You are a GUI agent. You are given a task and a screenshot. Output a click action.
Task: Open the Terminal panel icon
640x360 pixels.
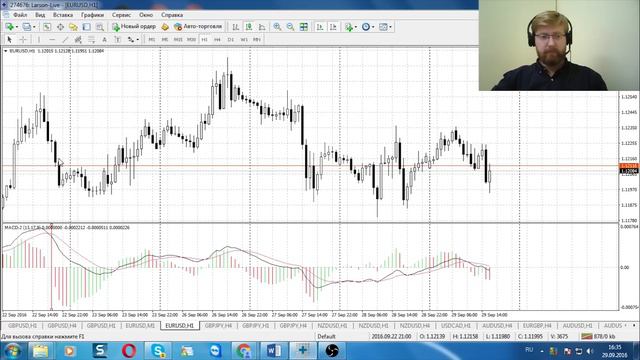[87, 27]
